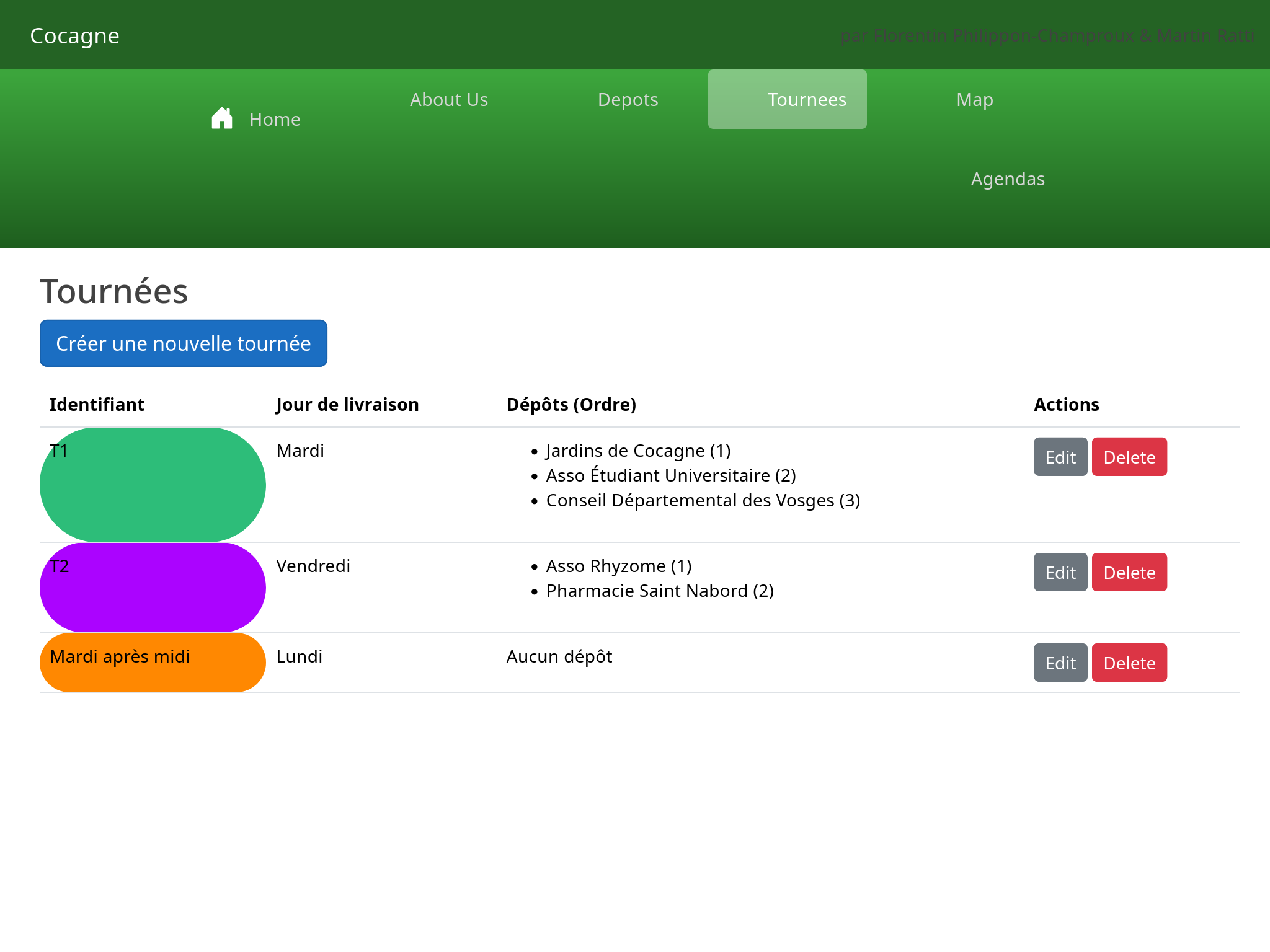Open the Map page
Screen dimensions: 1270x952
coord(975,99)
